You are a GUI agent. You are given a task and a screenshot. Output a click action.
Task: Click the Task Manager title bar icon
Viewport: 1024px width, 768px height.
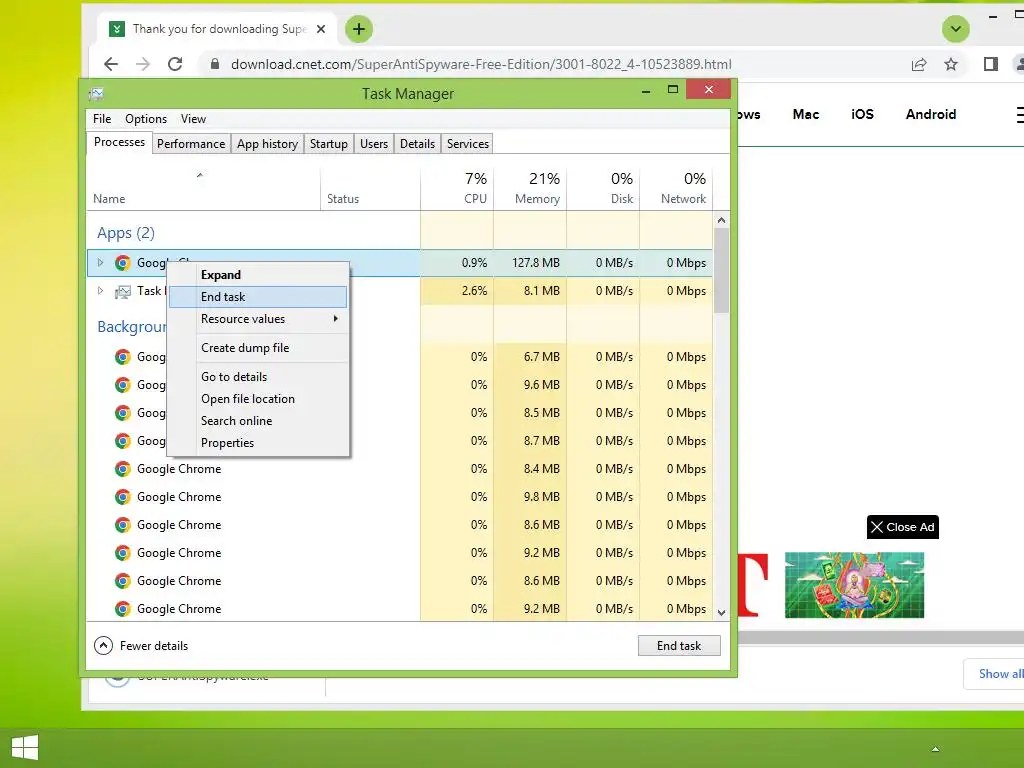pyautogui.click(x=96, y=94)
